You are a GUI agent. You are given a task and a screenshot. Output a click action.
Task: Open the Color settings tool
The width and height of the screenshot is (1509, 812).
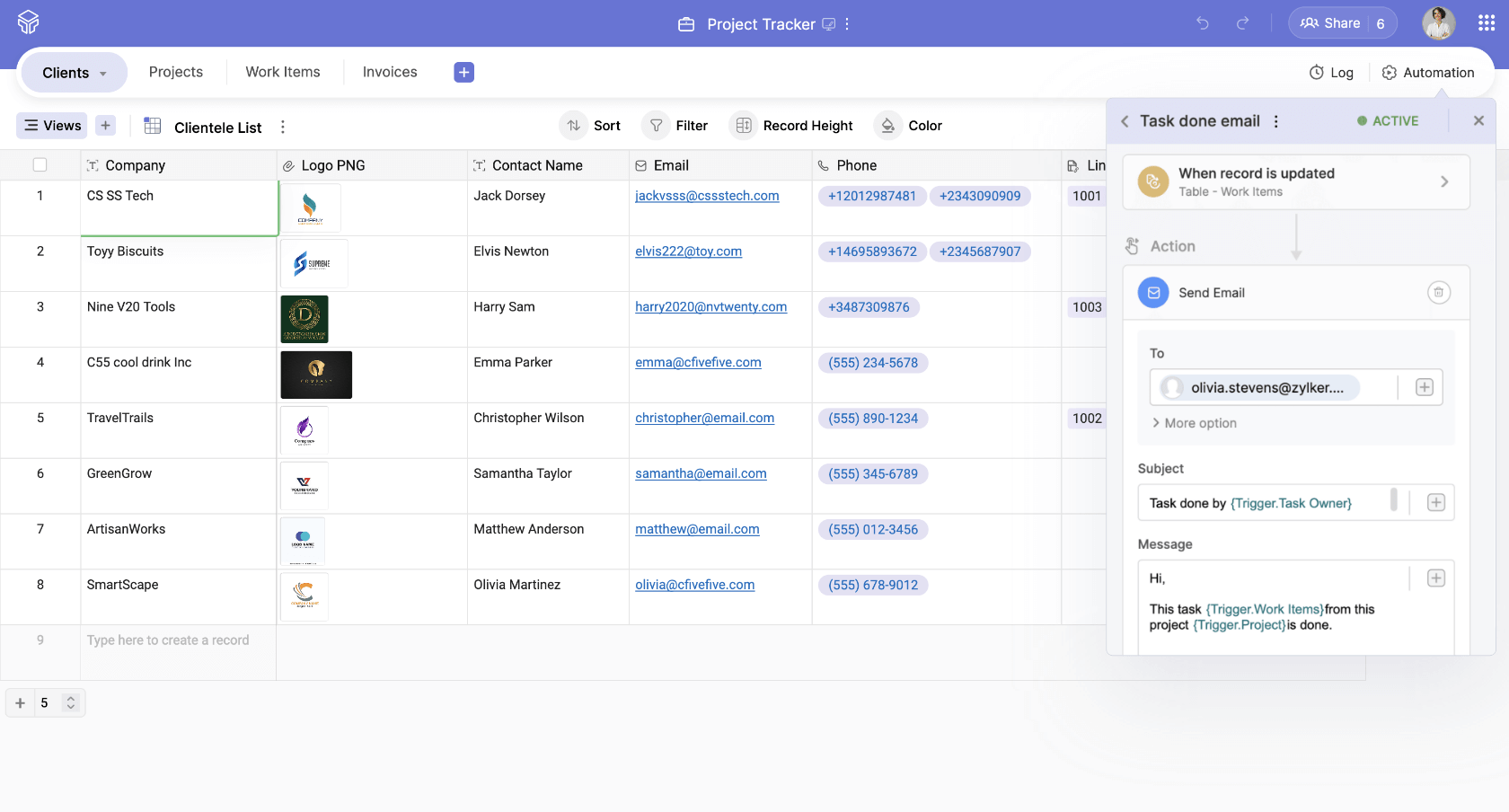[x=909, y=126]
